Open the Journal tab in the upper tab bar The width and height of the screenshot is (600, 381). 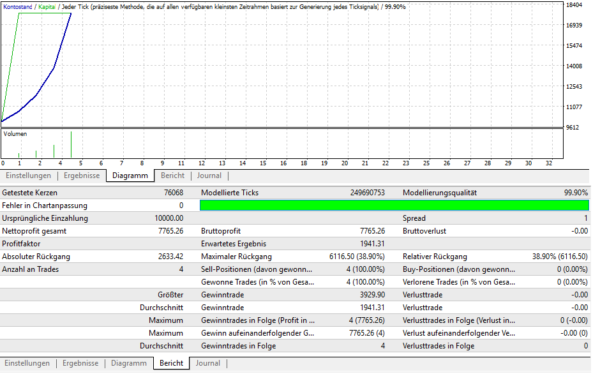209,176
